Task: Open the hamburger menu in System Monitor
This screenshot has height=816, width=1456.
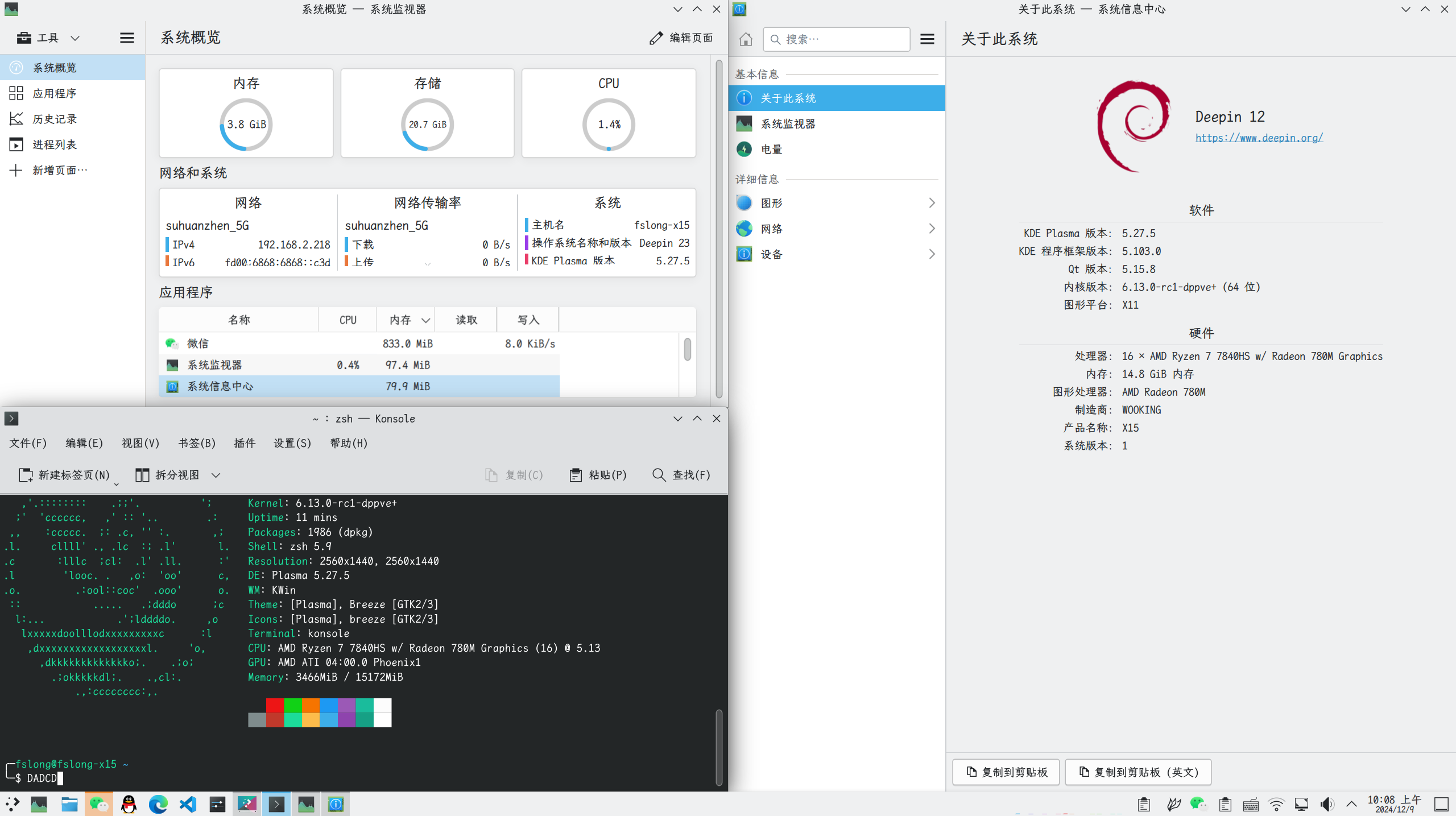Action: (x=127, y=38)
